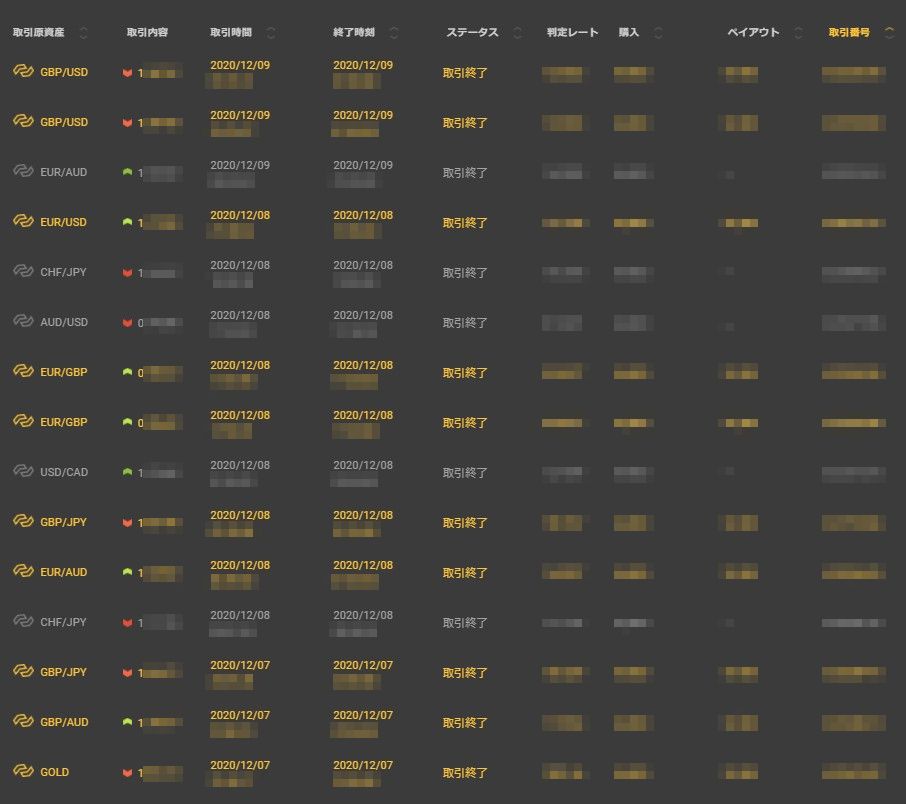Click sort arrows next to 終了時刻
The image size is (906, 804).
click(x=394, y=33)
